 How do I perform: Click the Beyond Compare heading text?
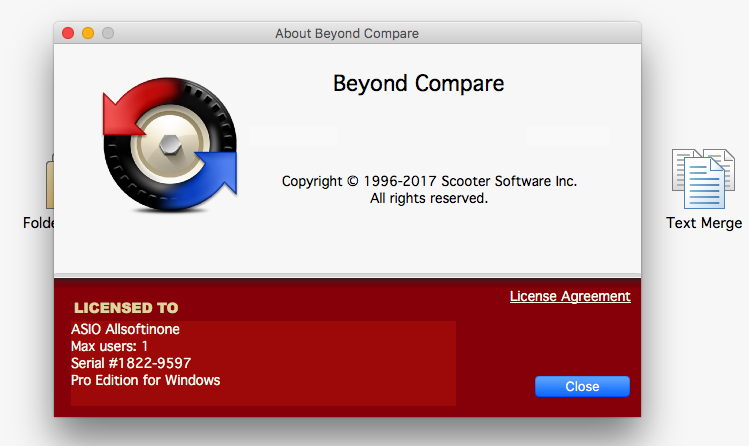tap(418, 83)
